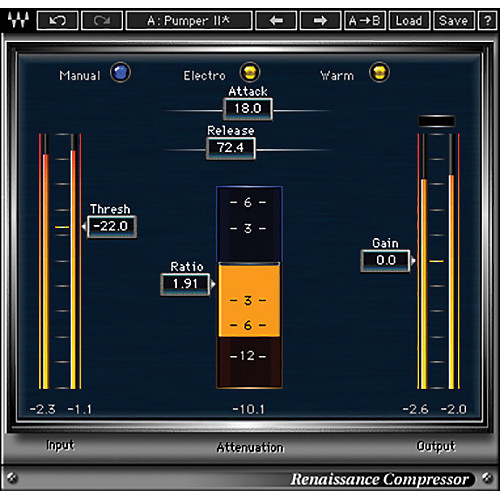
Task: Click the -1.1 input peak readout
Action: [x=79, y=409]
